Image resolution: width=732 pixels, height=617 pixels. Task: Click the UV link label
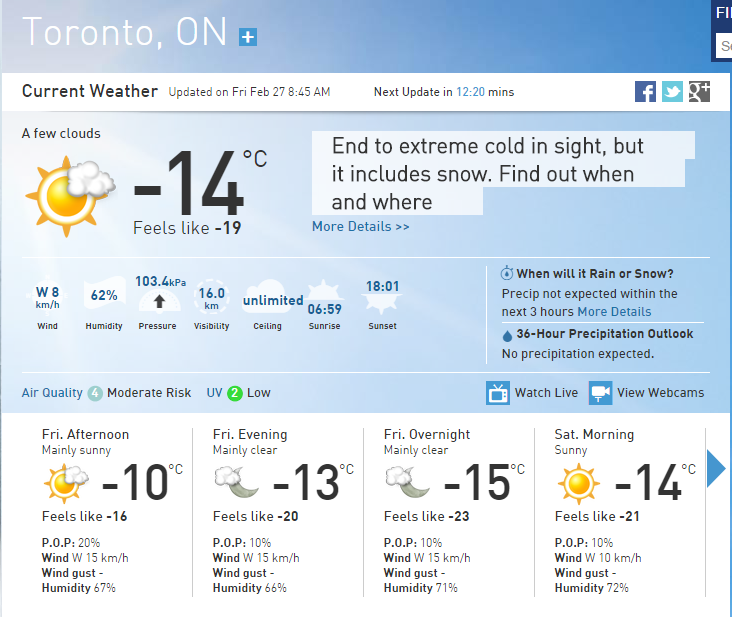point(214,393)
